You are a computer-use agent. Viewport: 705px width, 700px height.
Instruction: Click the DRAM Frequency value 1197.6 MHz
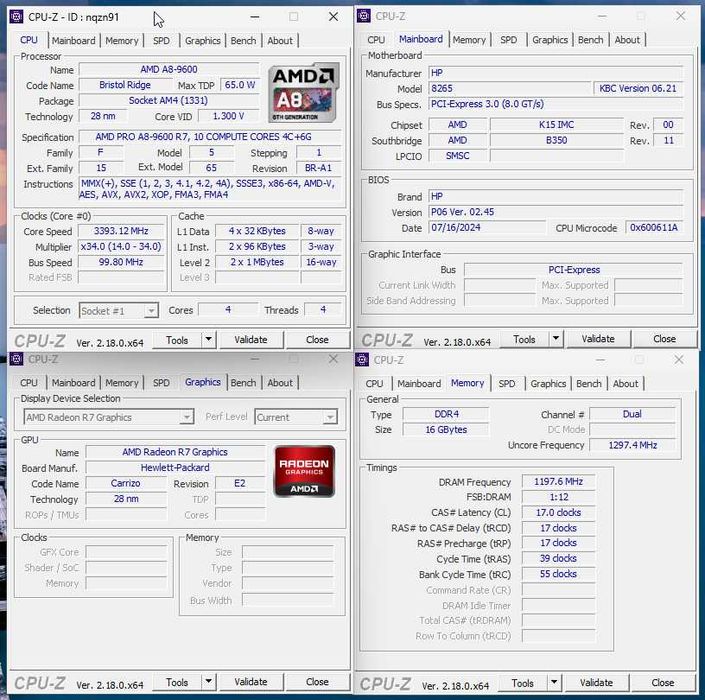(x=558, y=482)
